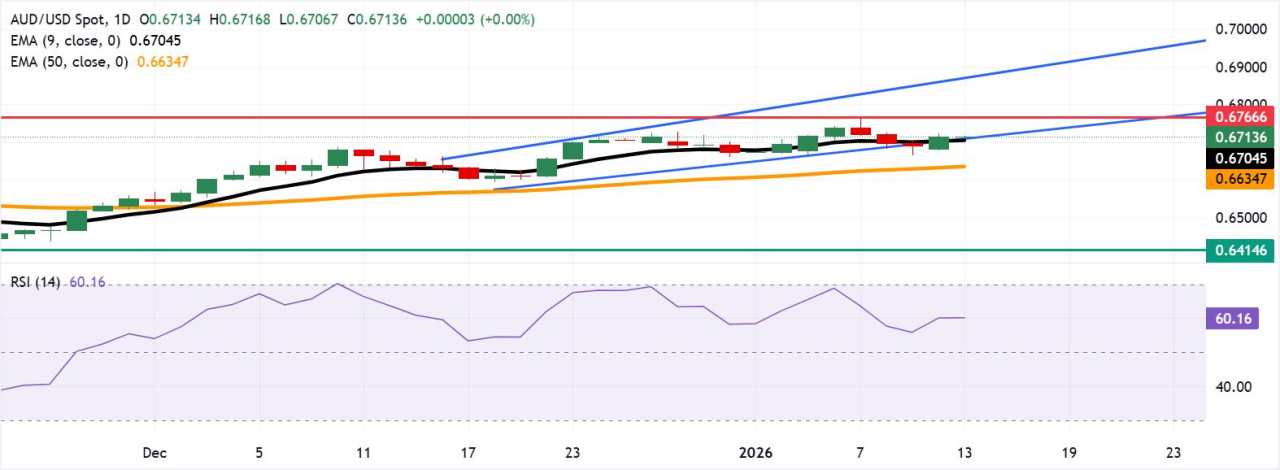
Task: Click the purple 60.16 RSI value tag
Action: [x=1240, y=319]
